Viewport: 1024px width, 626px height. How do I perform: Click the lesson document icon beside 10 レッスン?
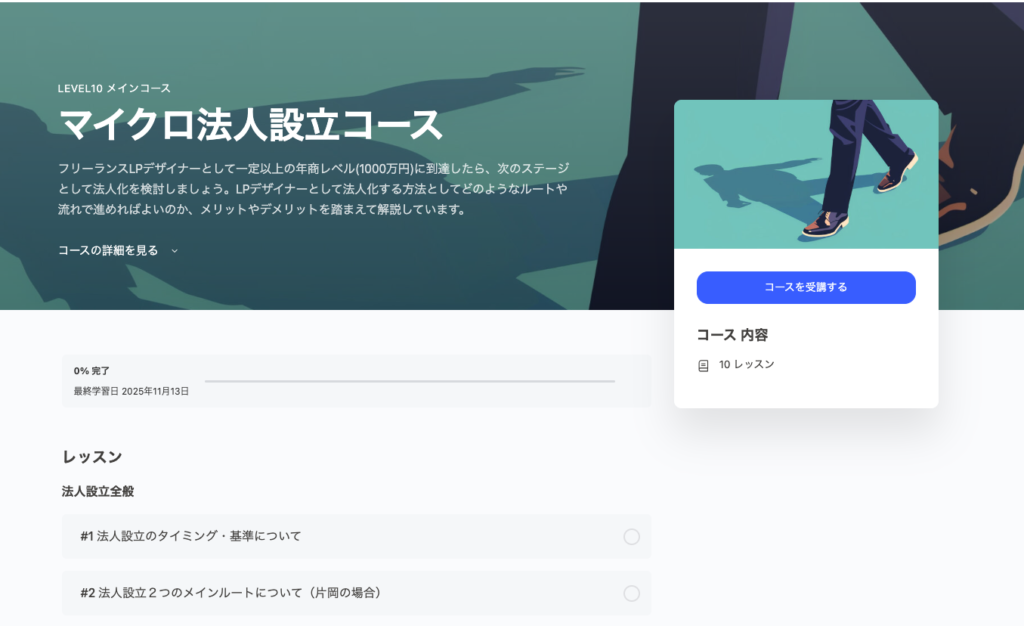703,366
